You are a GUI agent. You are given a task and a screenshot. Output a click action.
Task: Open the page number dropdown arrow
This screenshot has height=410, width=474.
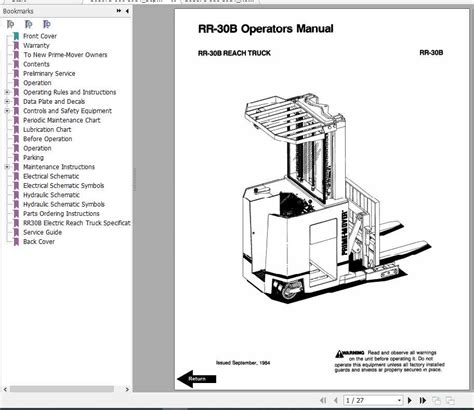tap(399, 400)
